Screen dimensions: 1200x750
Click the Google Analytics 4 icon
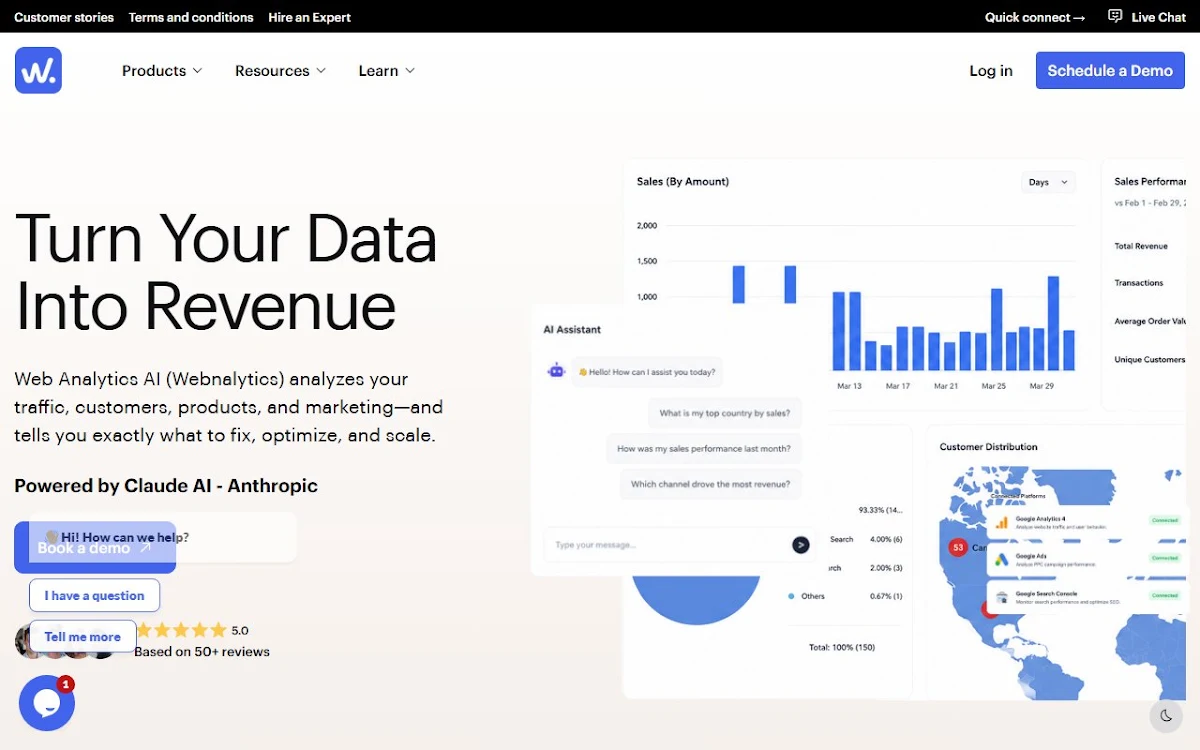point(1001,522)
